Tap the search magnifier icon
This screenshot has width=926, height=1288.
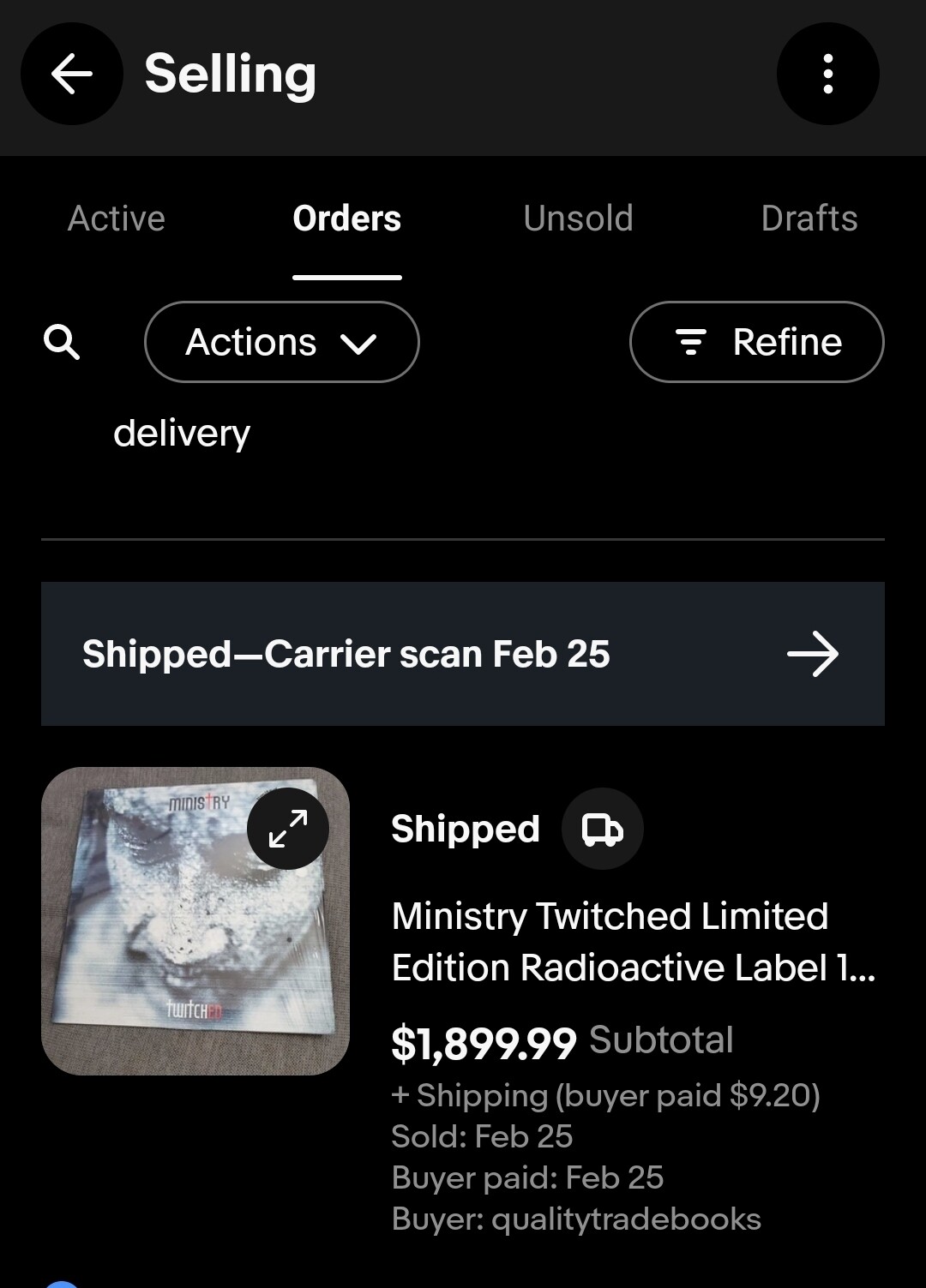coord(62,342)
